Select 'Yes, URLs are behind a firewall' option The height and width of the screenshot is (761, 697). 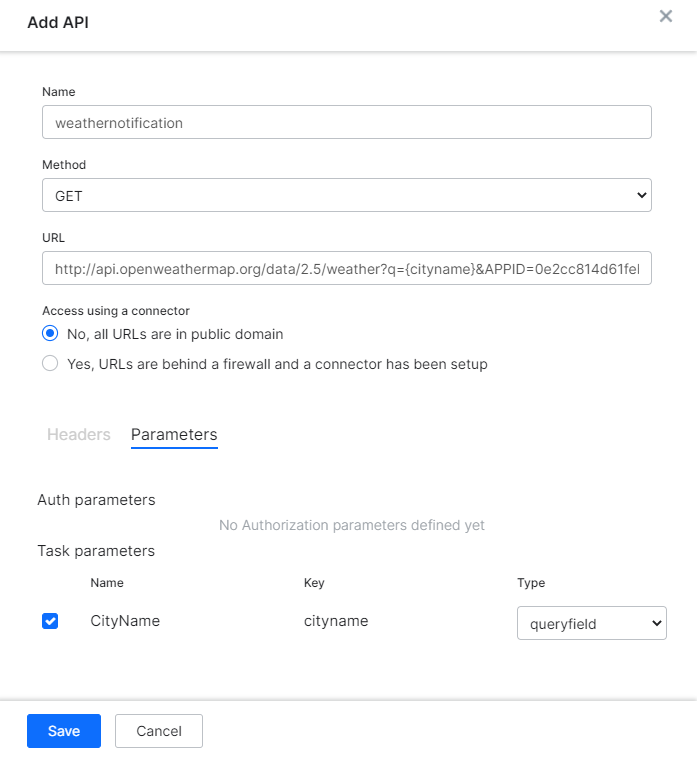pos(50,364)
